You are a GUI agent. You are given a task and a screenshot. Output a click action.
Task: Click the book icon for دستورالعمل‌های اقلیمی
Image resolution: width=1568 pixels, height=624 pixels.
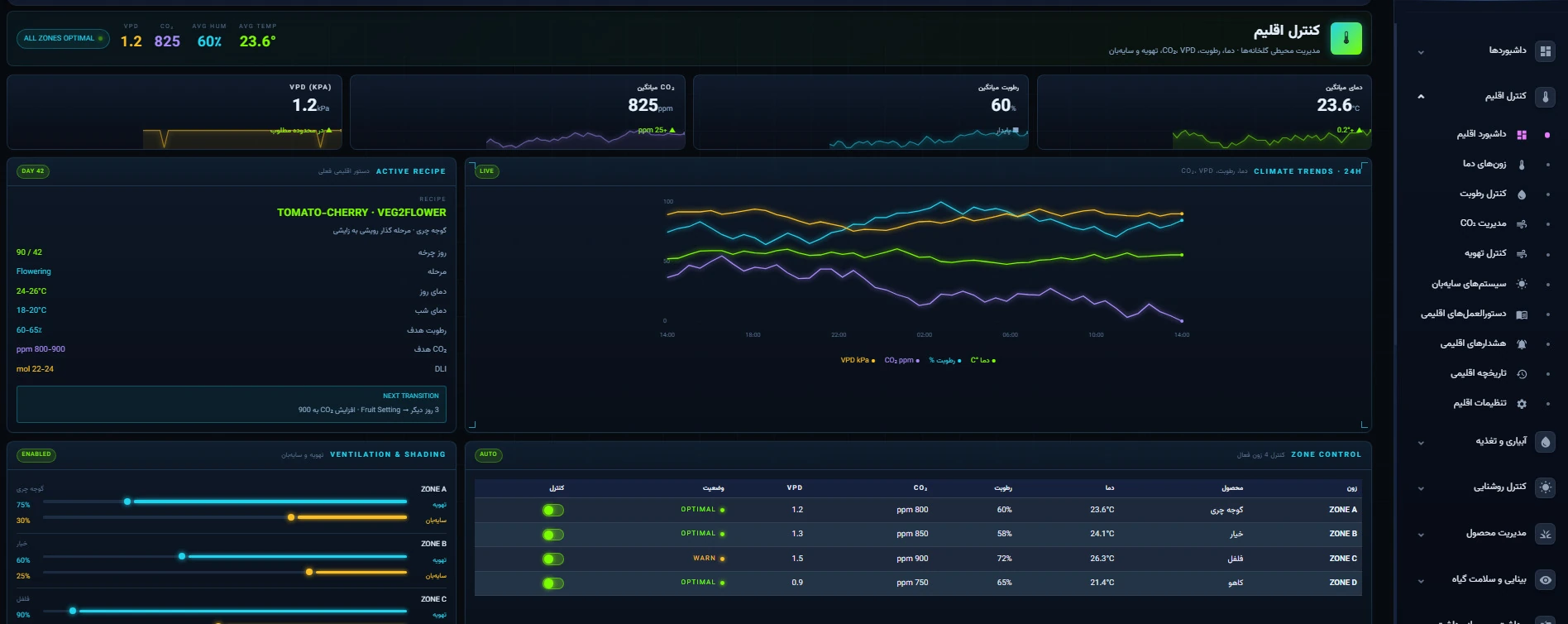click(x=1522, y=314)
